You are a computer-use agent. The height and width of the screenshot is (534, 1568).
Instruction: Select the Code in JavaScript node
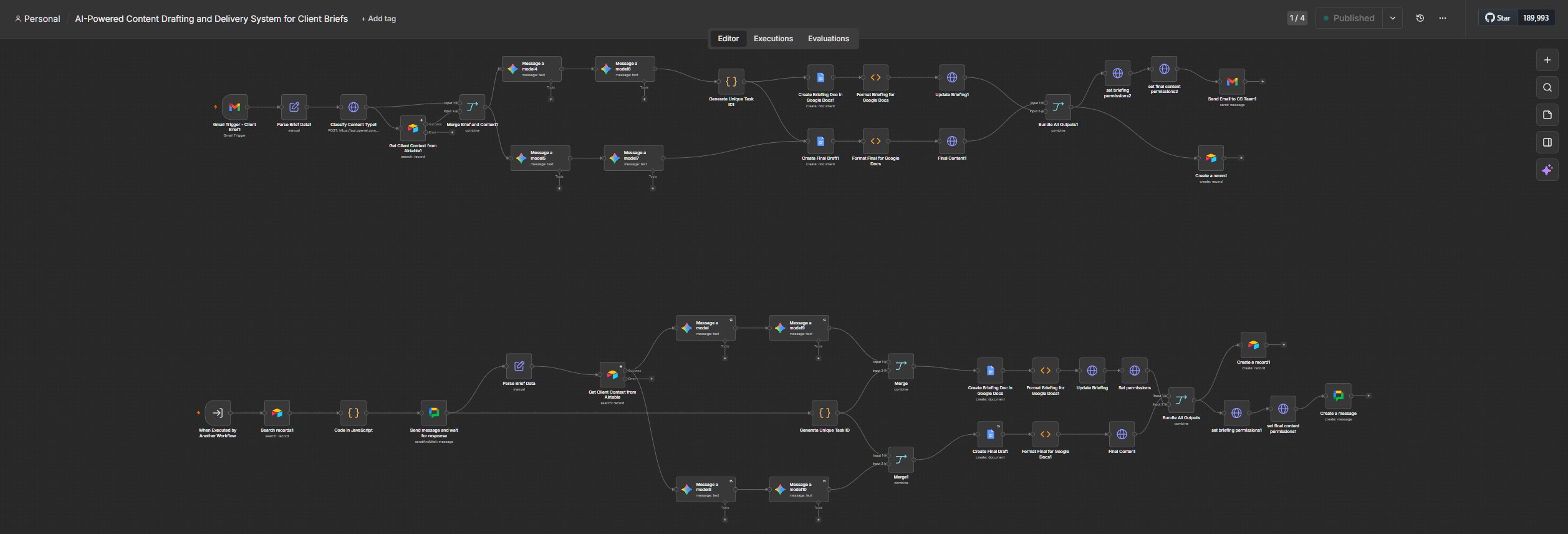click(354, 413)
